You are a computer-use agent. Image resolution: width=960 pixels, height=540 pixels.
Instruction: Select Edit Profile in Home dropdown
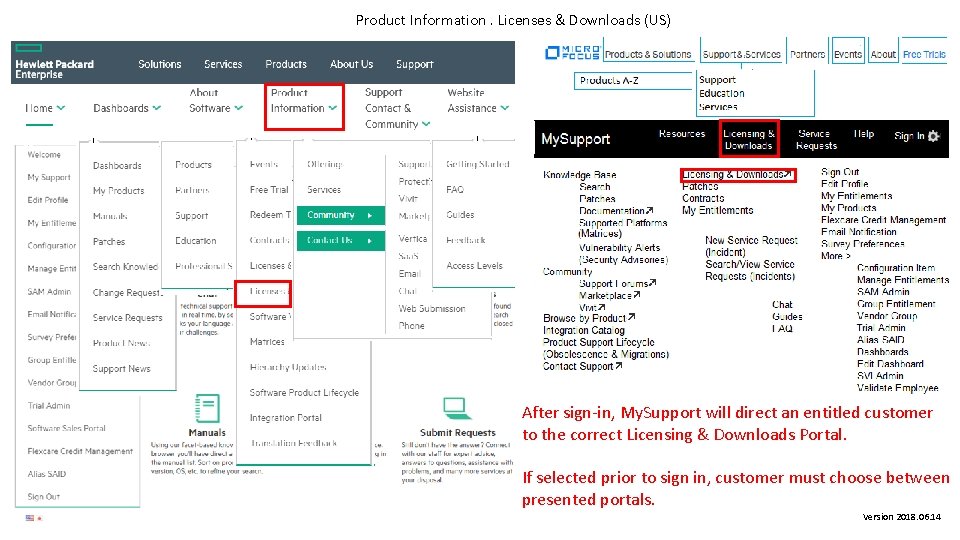[x=48, y=200]
